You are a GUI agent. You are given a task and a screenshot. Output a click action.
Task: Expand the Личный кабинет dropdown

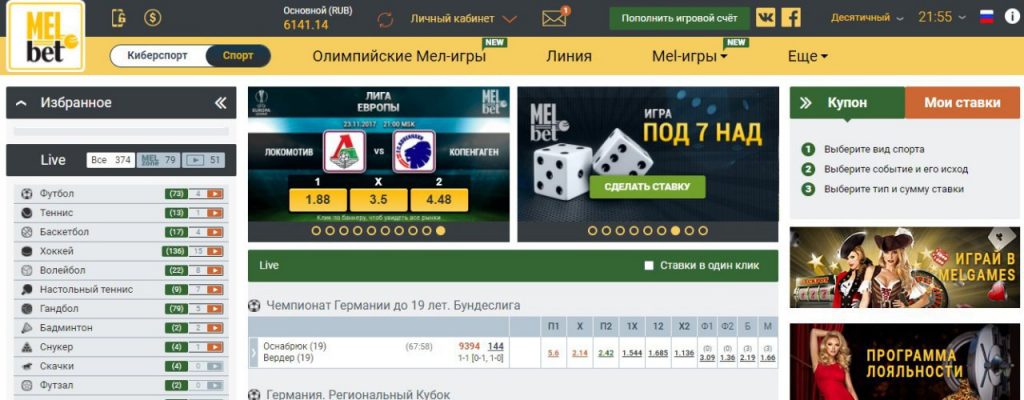(x=464, y=19)
